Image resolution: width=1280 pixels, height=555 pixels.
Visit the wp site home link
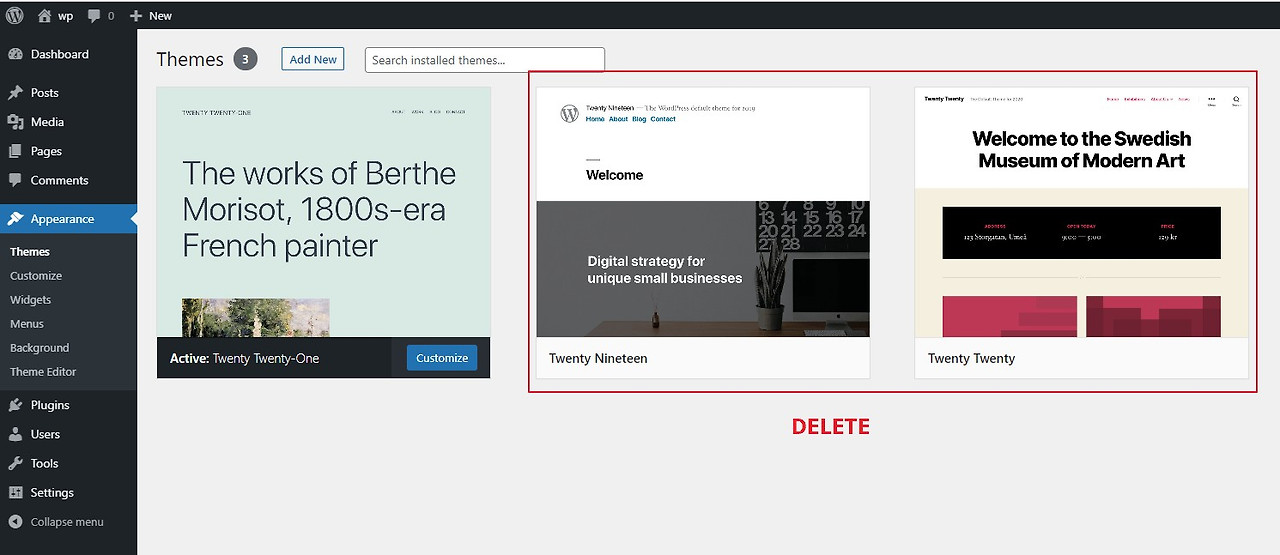tap(55, 15)
